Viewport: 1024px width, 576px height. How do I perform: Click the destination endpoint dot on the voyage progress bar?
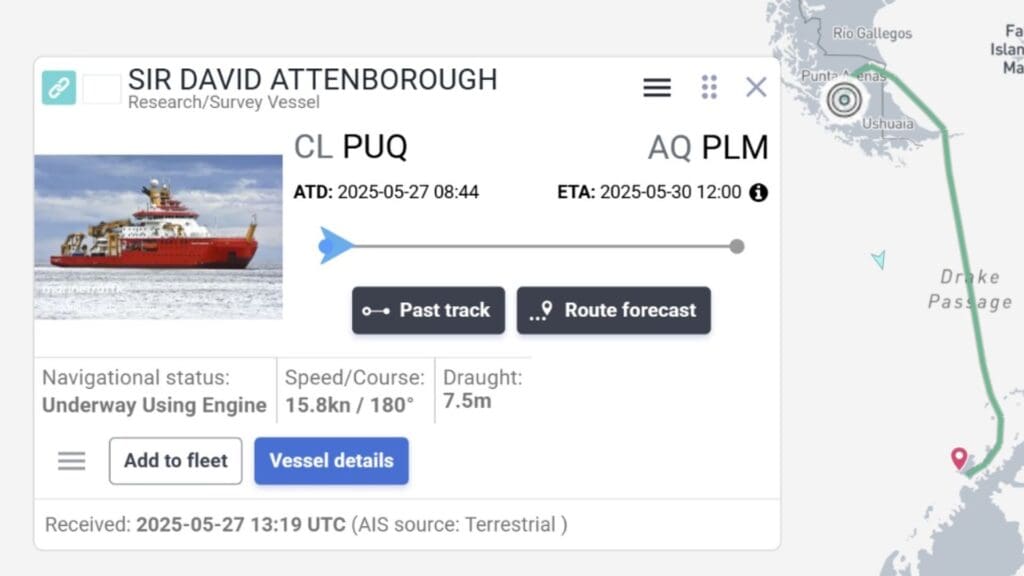click(x=737, y=246)
